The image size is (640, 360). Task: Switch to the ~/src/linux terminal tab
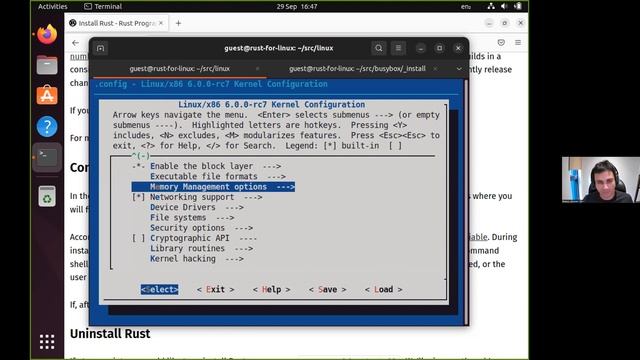point(180,69)
